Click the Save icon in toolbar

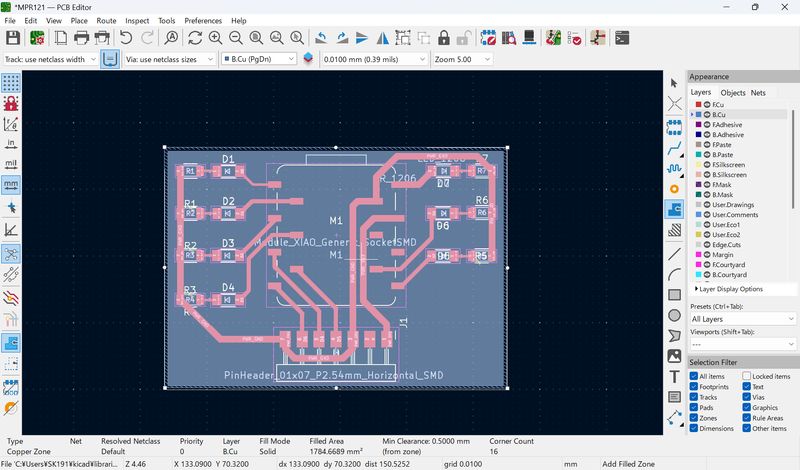click(13, 38)
